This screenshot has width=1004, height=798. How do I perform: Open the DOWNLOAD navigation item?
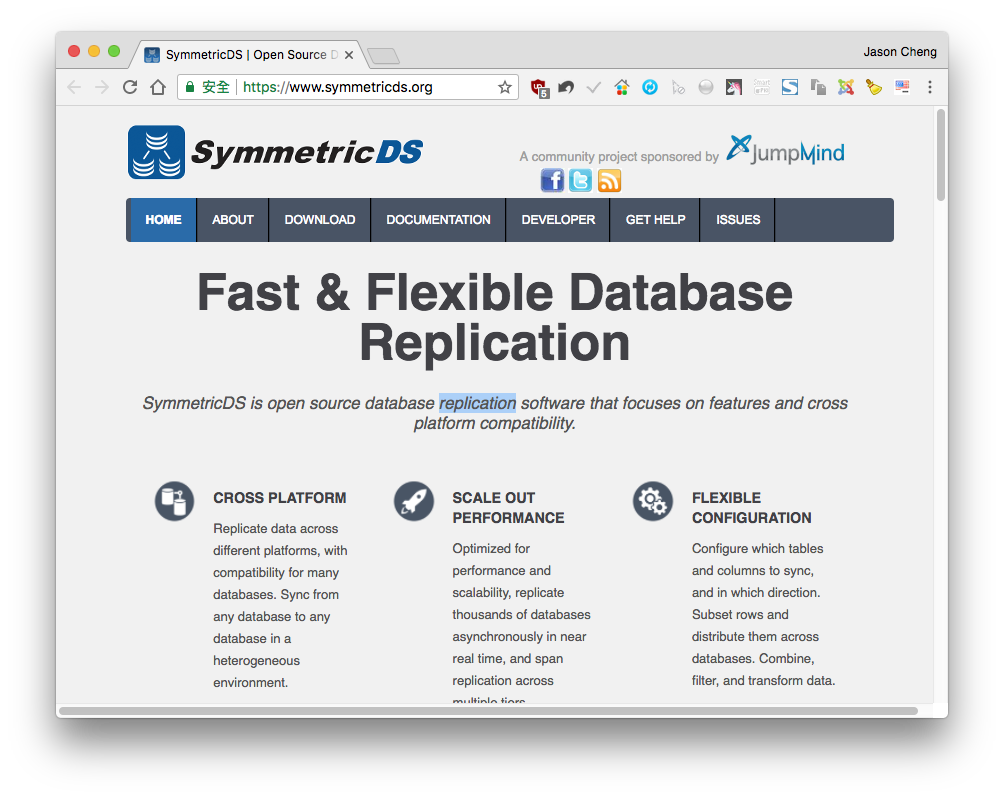click(320, 220)
